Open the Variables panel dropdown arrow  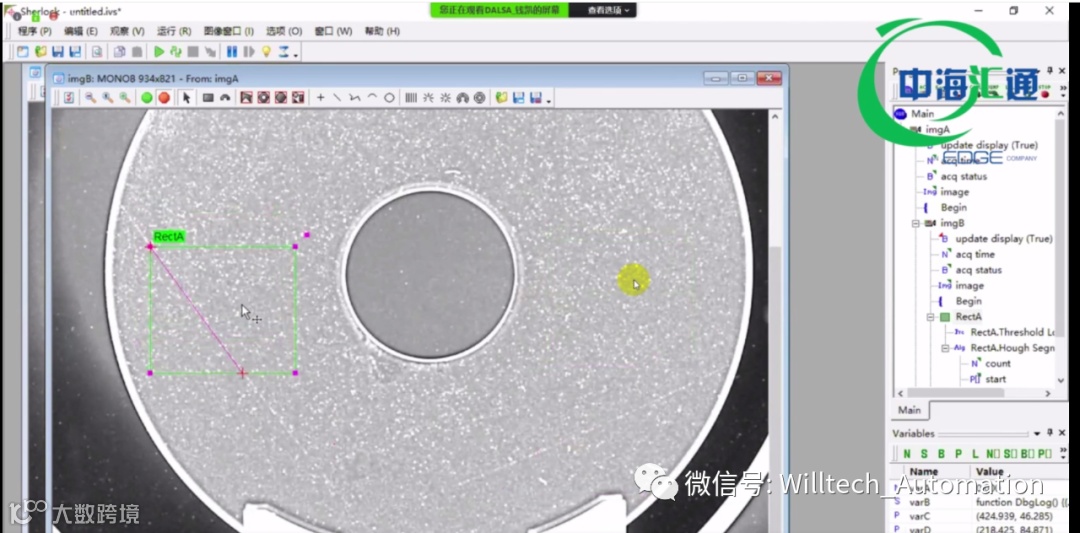click(1037, 433)
